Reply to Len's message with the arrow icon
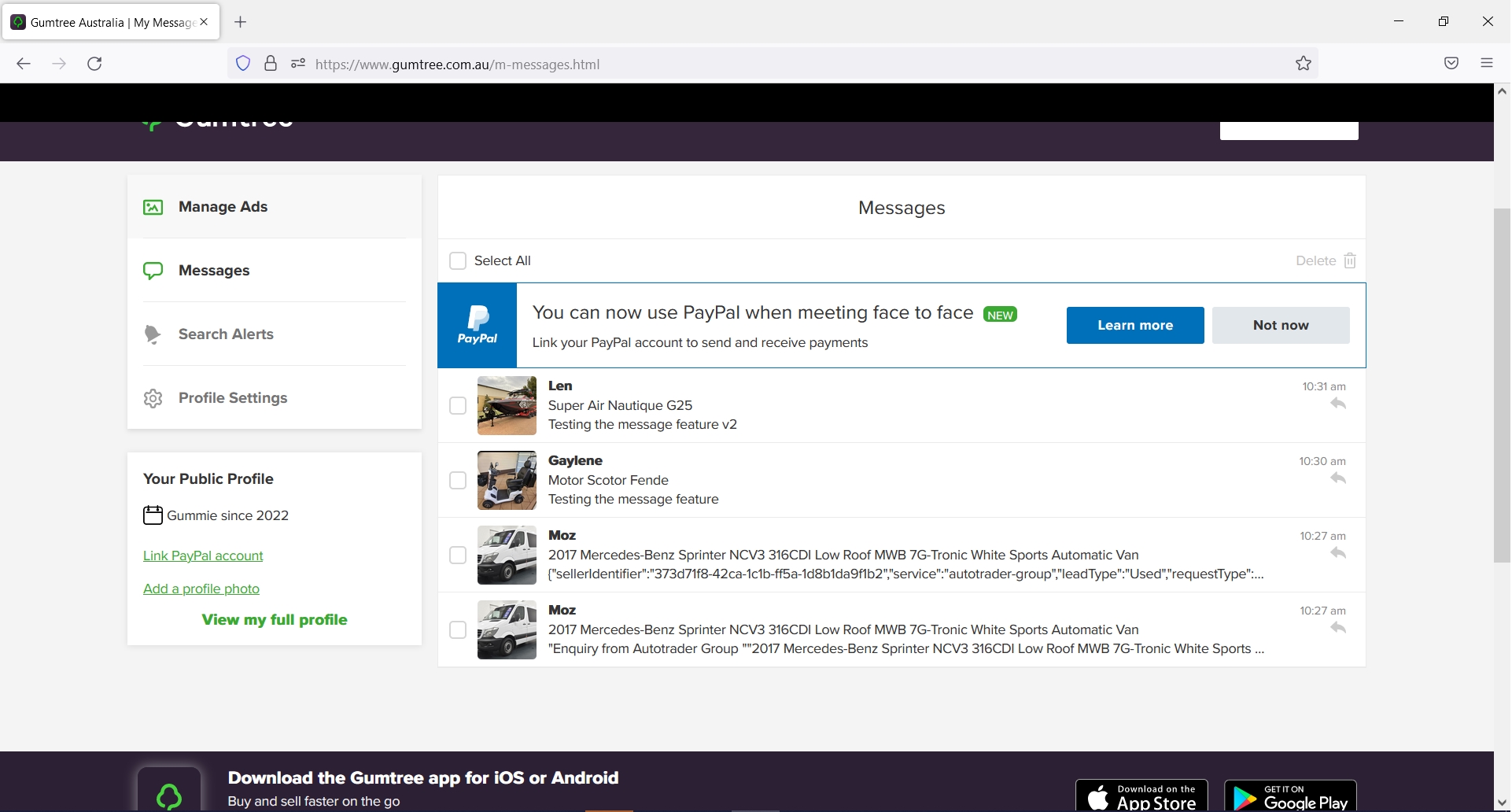 click(1338, 403)
